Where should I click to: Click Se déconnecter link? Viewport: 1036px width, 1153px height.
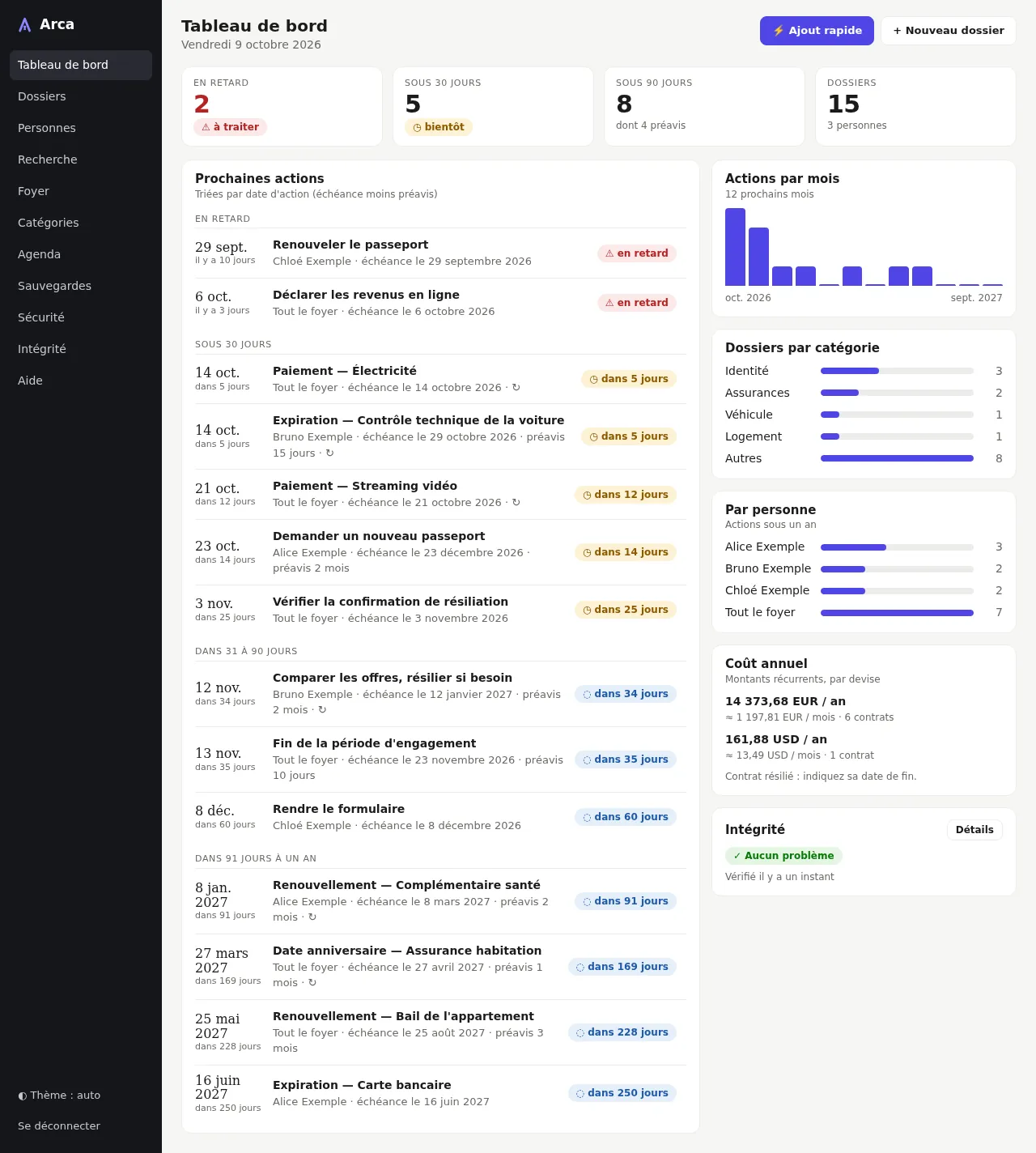[81, 1126]
